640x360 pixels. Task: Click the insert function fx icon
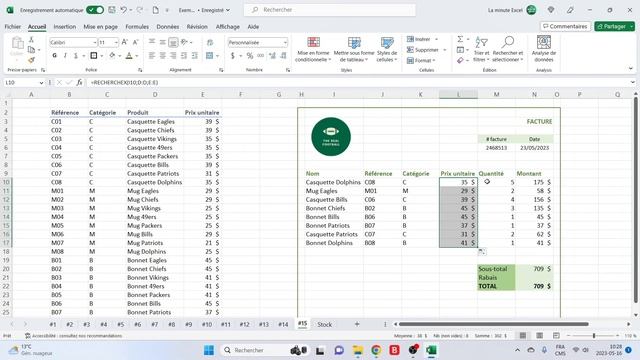click(x=79, y=82)
